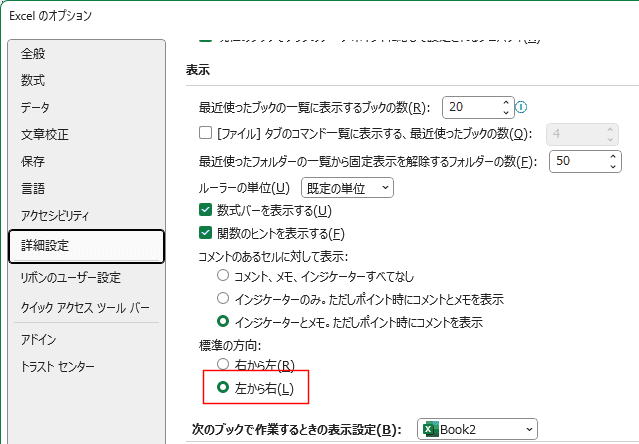Click the unpinned recent folders count spinner
The height and width of the screenshot is (444, 639).
(x=612, y=160)
